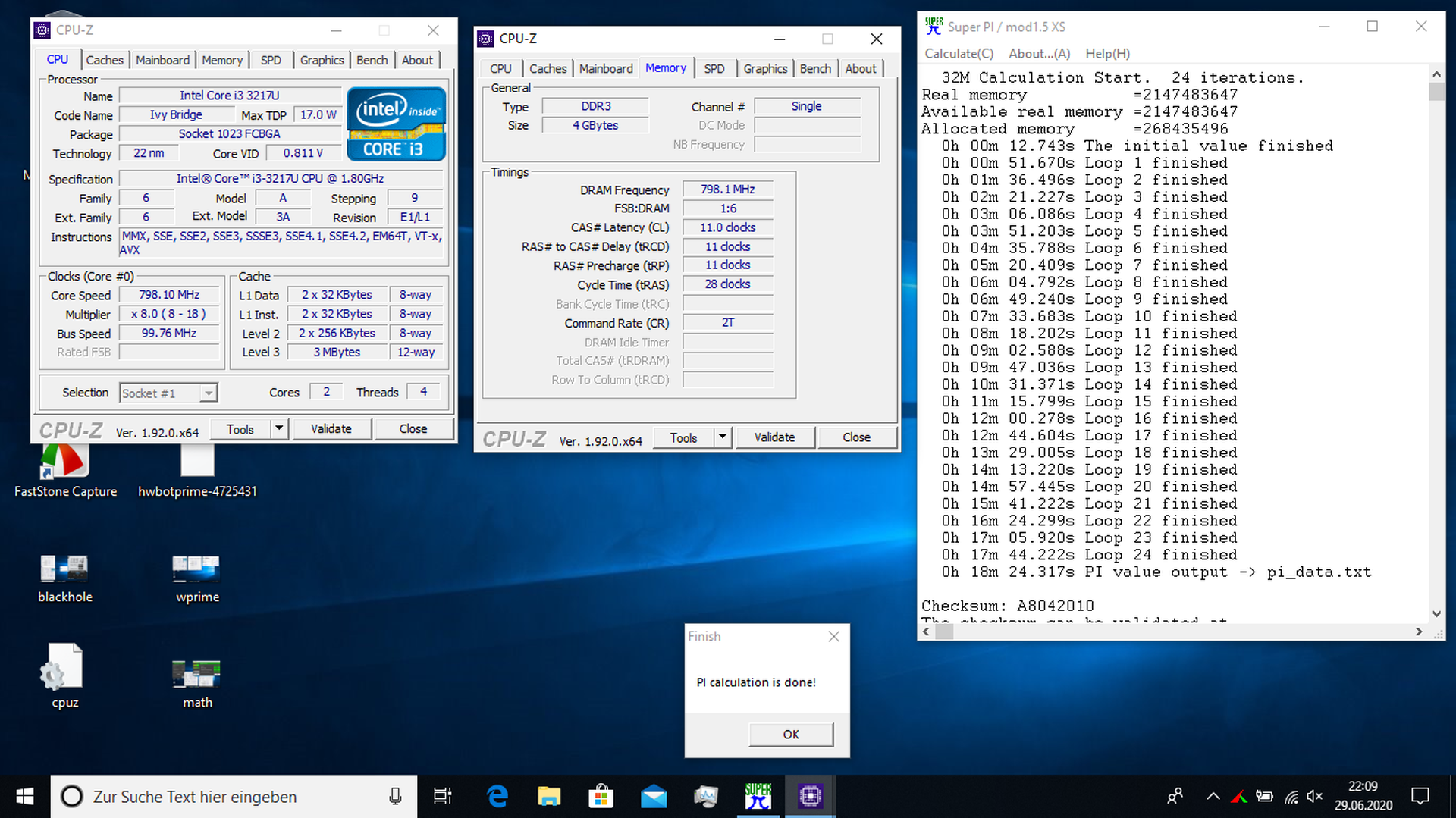Click OK in the Finish dialog
The image size is (1456, 818).
coord(791,734)
